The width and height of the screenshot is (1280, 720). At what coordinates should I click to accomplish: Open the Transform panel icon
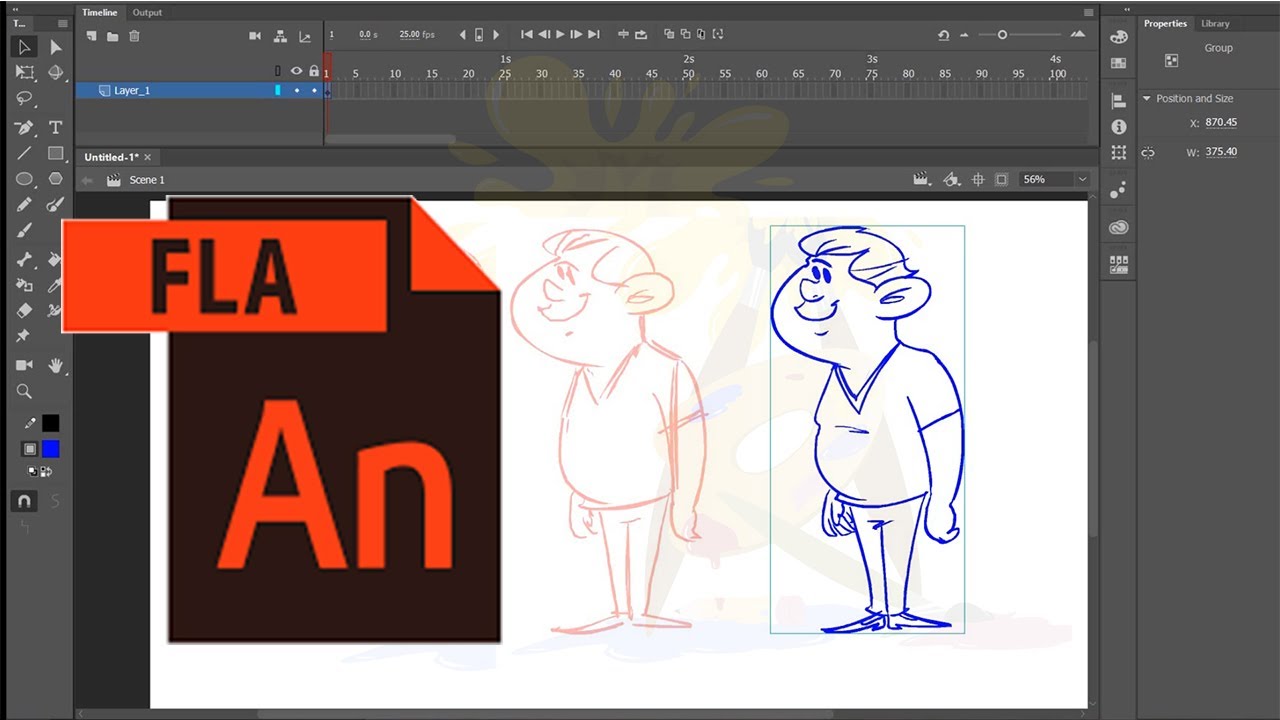(x=1119, y=153)
